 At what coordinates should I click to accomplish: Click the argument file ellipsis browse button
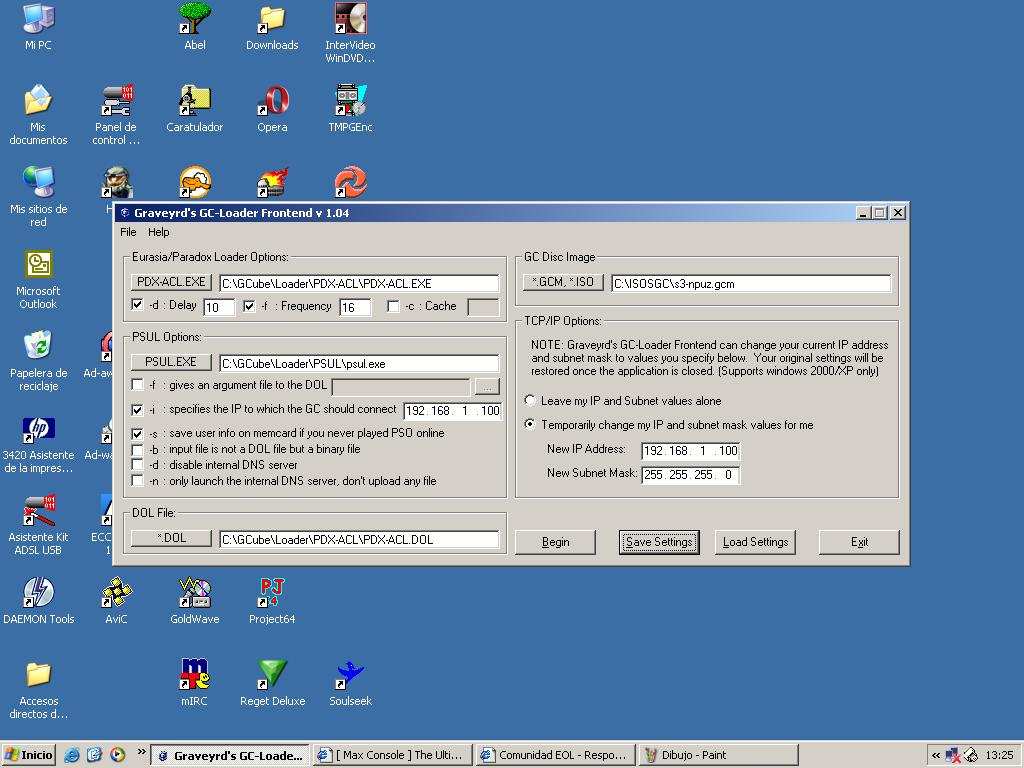coord(487,387)
